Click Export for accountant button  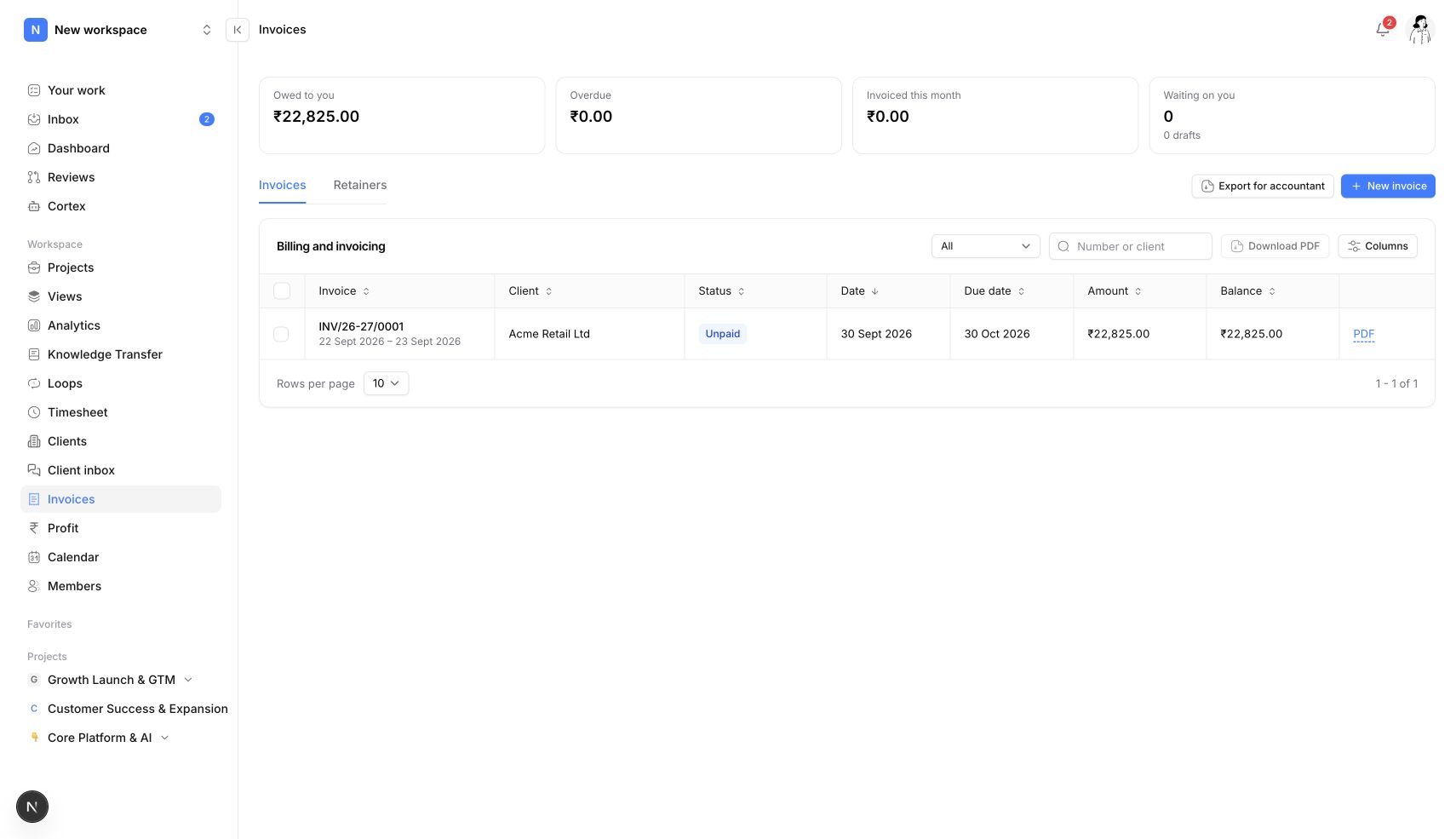(x=1263, y=187)
